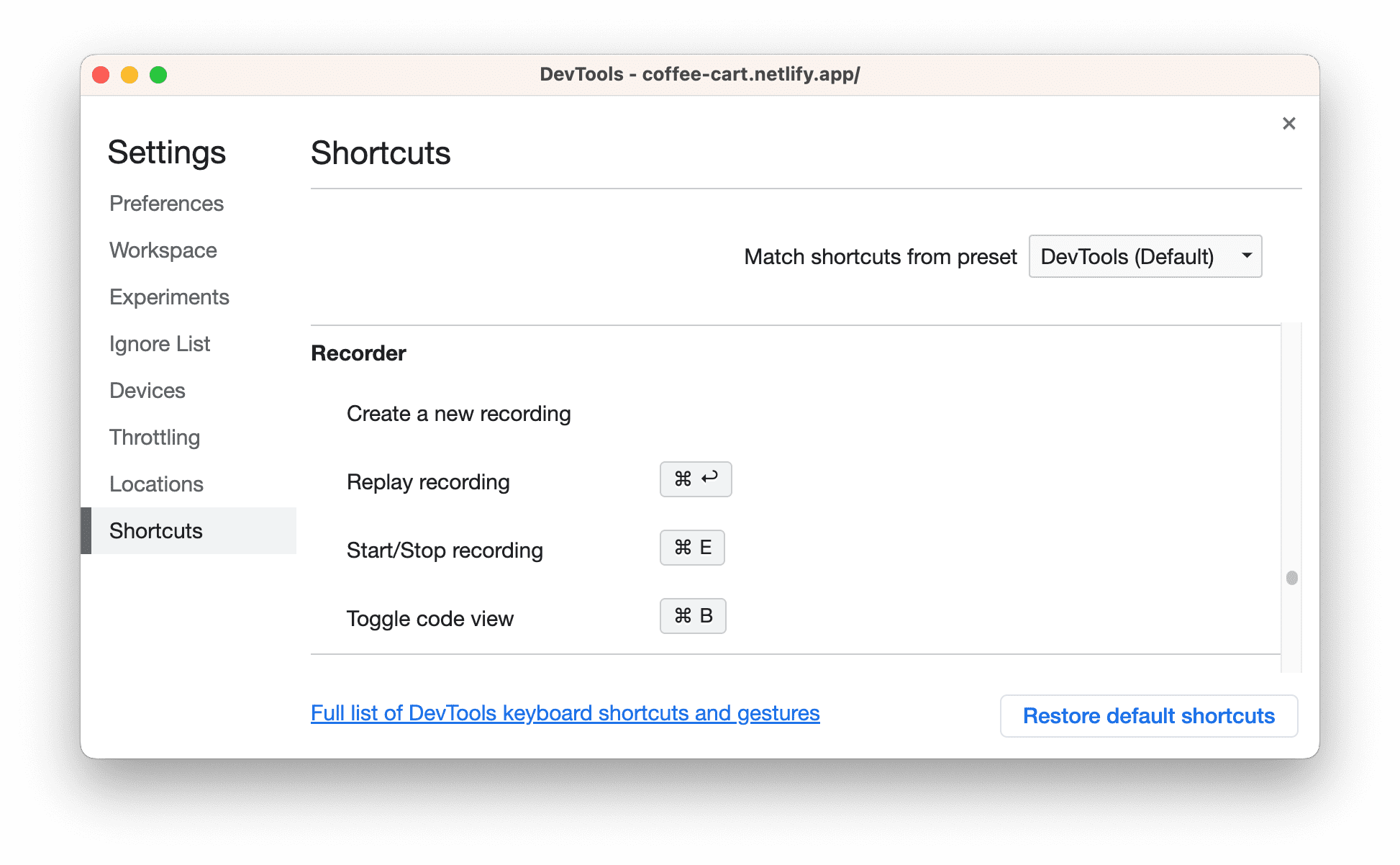This screenshot has height=865, width=1400.
Task: Select the Ignore List settings item
Action: coord(159,343)
